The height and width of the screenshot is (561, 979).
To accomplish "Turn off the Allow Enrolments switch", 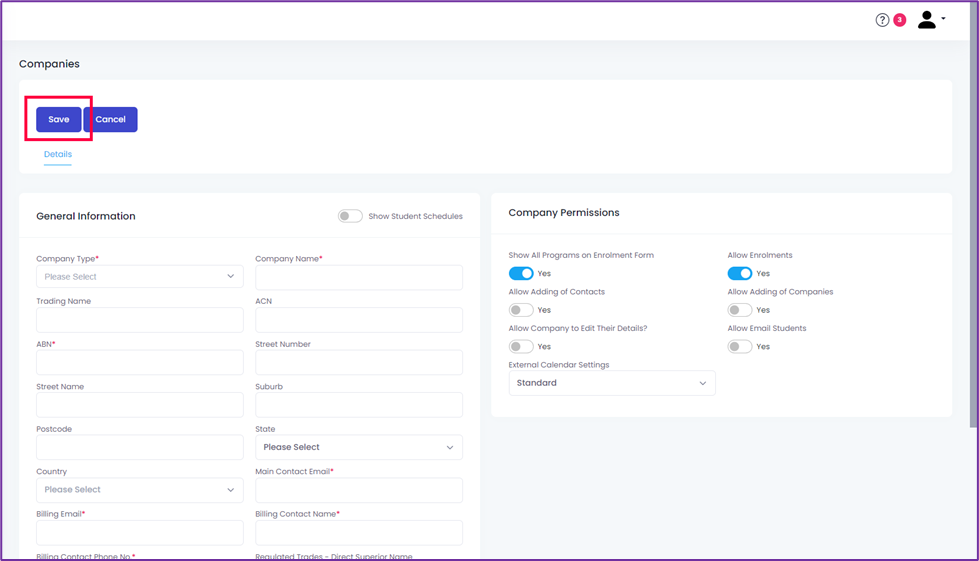I will (x=739, y=273).
